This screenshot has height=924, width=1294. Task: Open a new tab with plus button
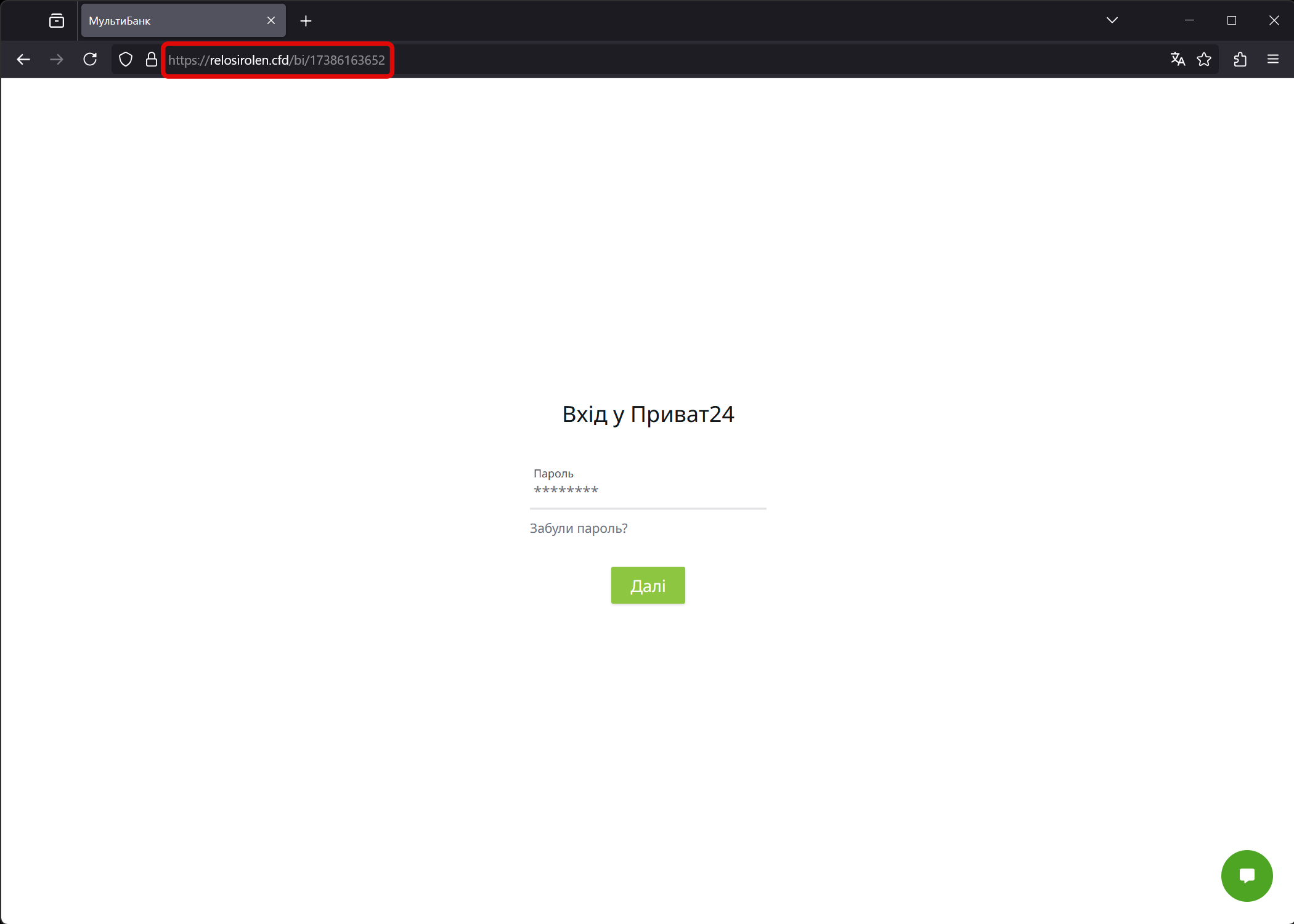(306, 21)
